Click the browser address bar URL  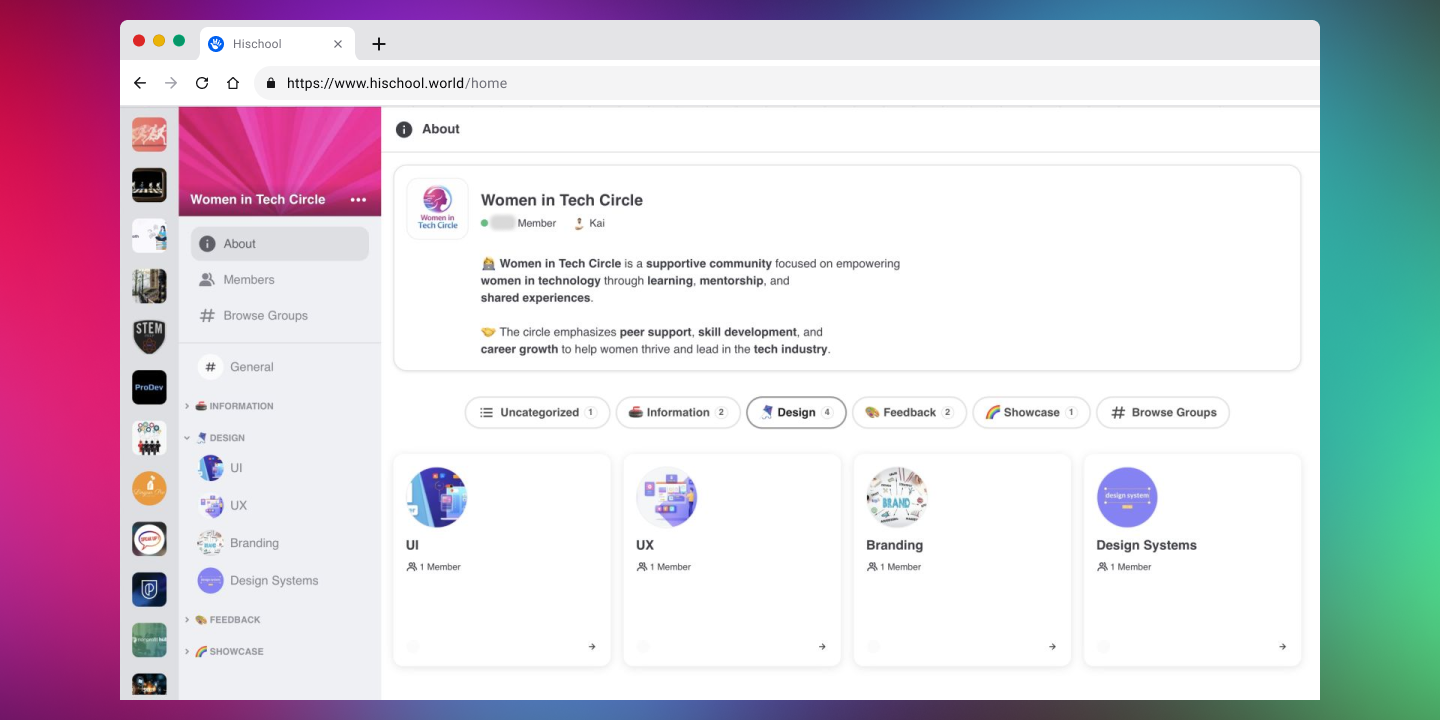pyautogui.click(x=396, y=83)
